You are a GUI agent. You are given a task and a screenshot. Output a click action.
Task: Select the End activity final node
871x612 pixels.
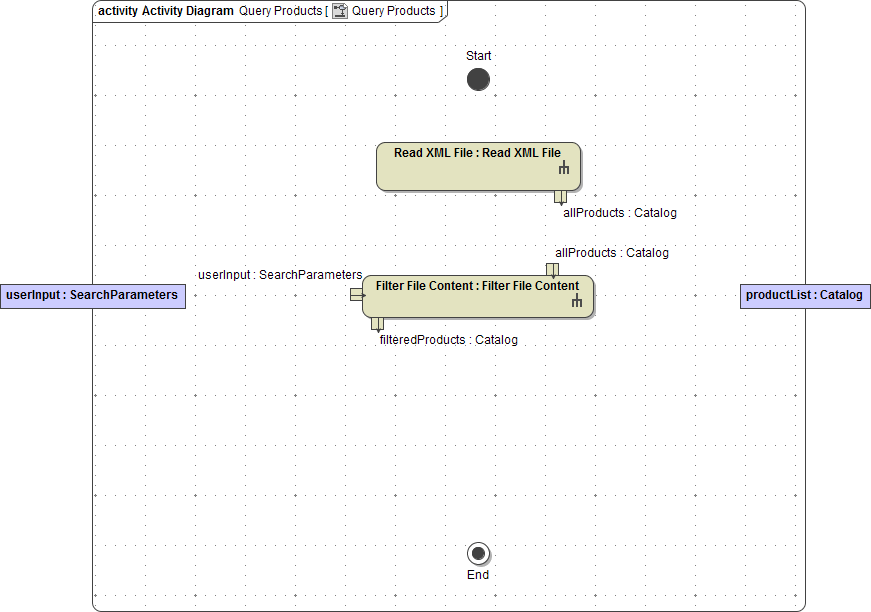[x=478, y=553]
